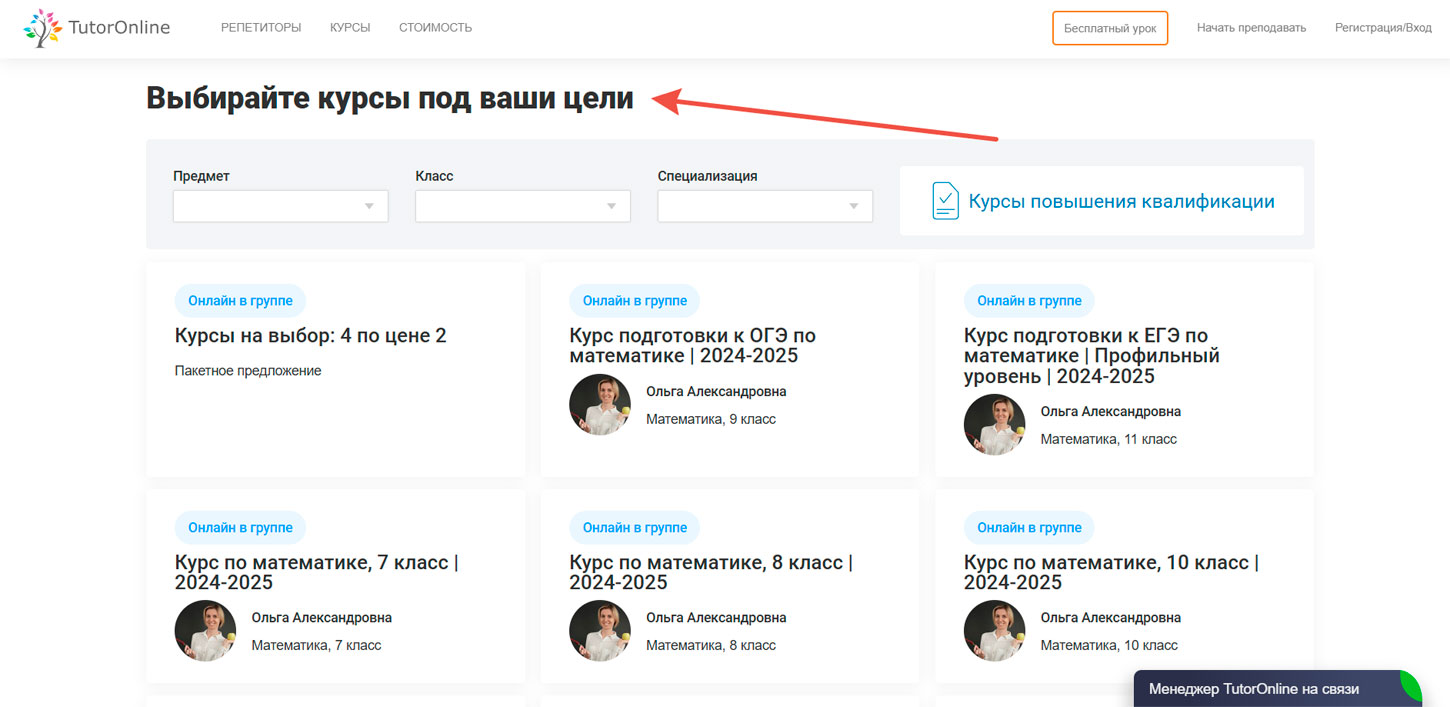1450x707 pixels.
Task: Click the Бесплатный урок button
Action: click(1110, 28)
